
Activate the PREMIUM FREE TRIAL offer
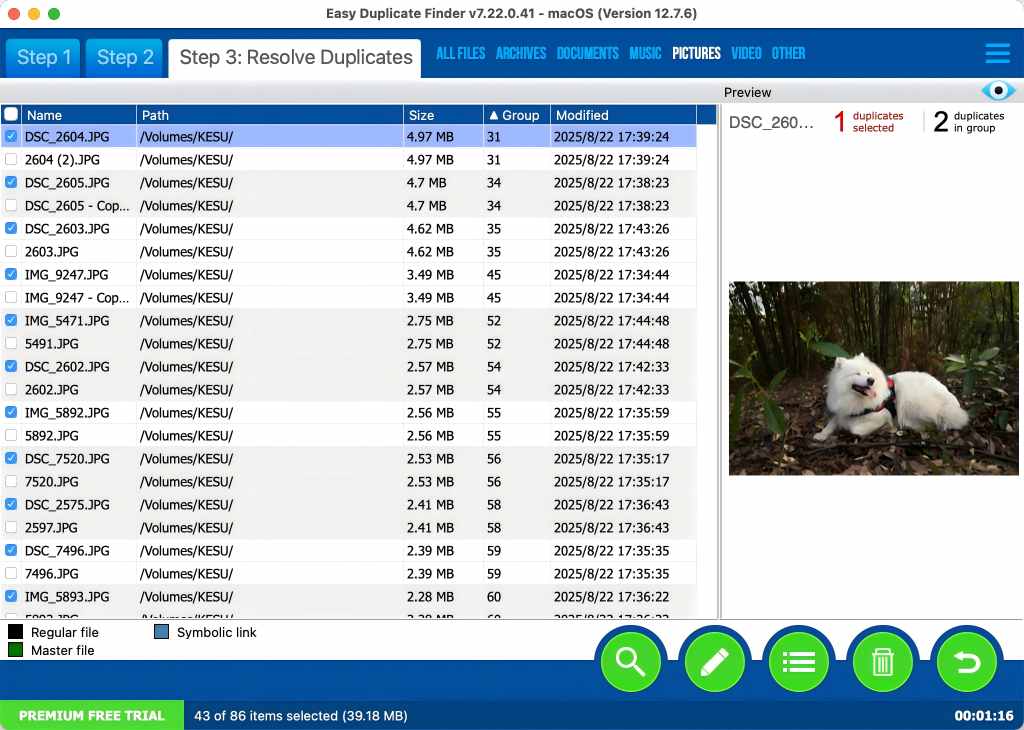click(92, 715)
